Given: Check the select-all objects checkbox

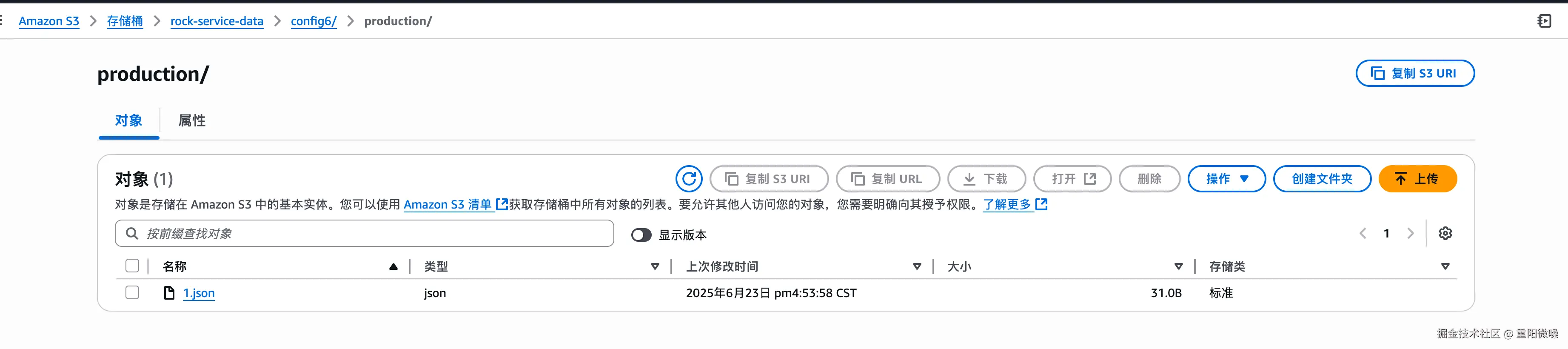Looking at the screenshot, I should 132,266.
